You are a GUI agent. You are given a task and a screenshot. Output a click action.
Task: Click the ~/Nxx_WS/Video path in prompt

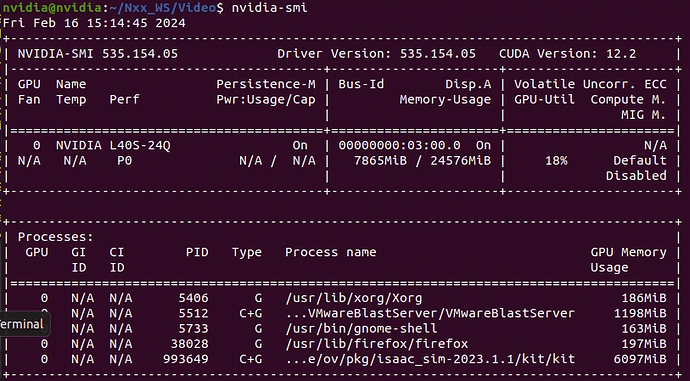(161, 8)
